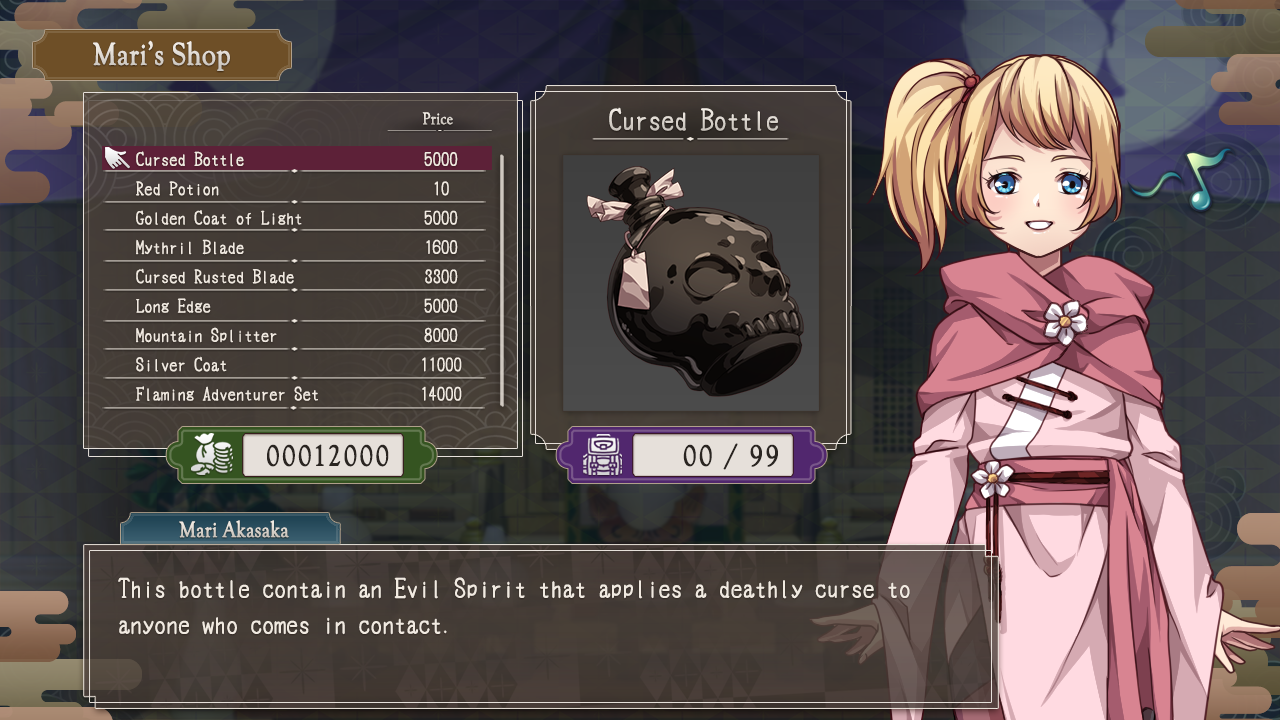The width and height of the screenshot is (1280, 720).
Task: Click the skull-shaped Cursed Bottle image
Action: tap(692, 283)
